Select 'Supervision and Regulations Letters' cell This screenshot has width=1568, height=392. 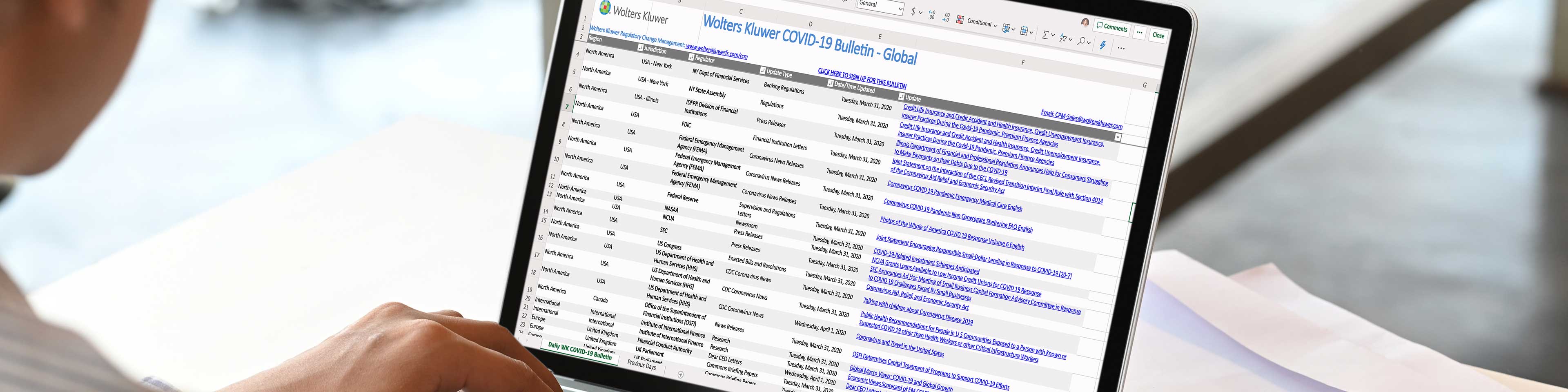click(x=766, y=210)
